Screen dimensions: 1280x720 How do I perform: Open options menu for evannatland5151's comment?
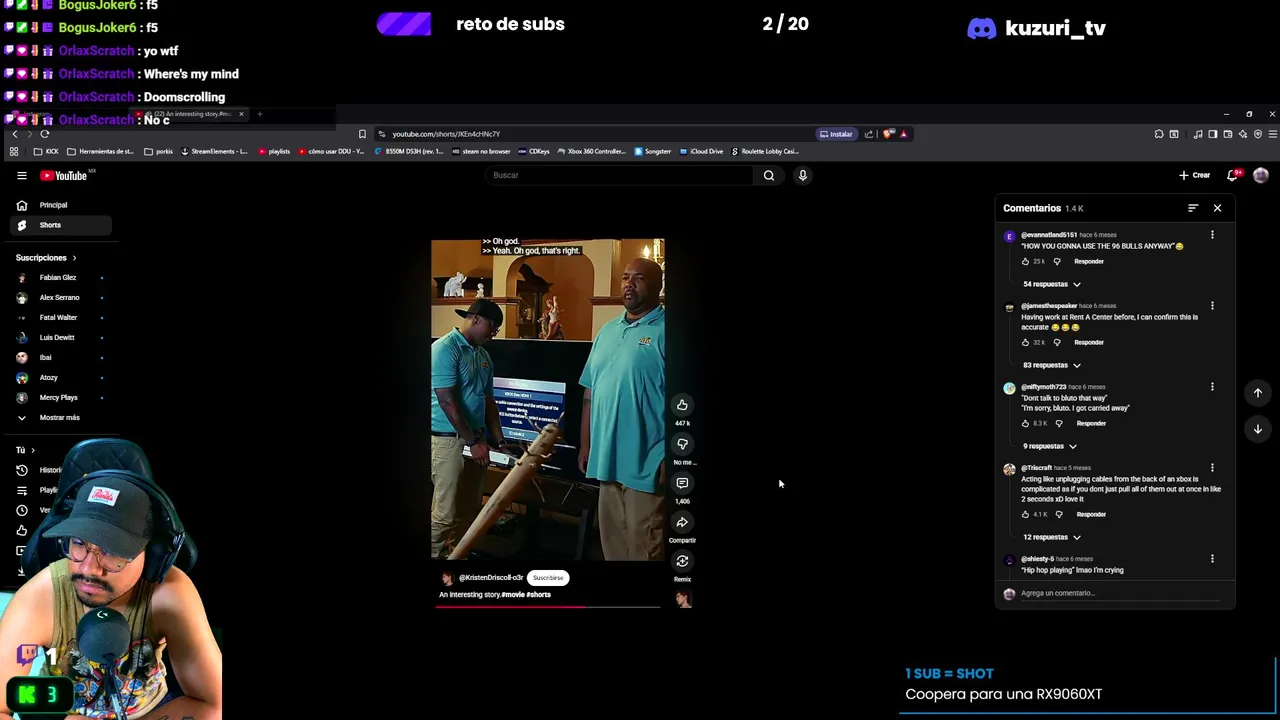pos(1212,235)
